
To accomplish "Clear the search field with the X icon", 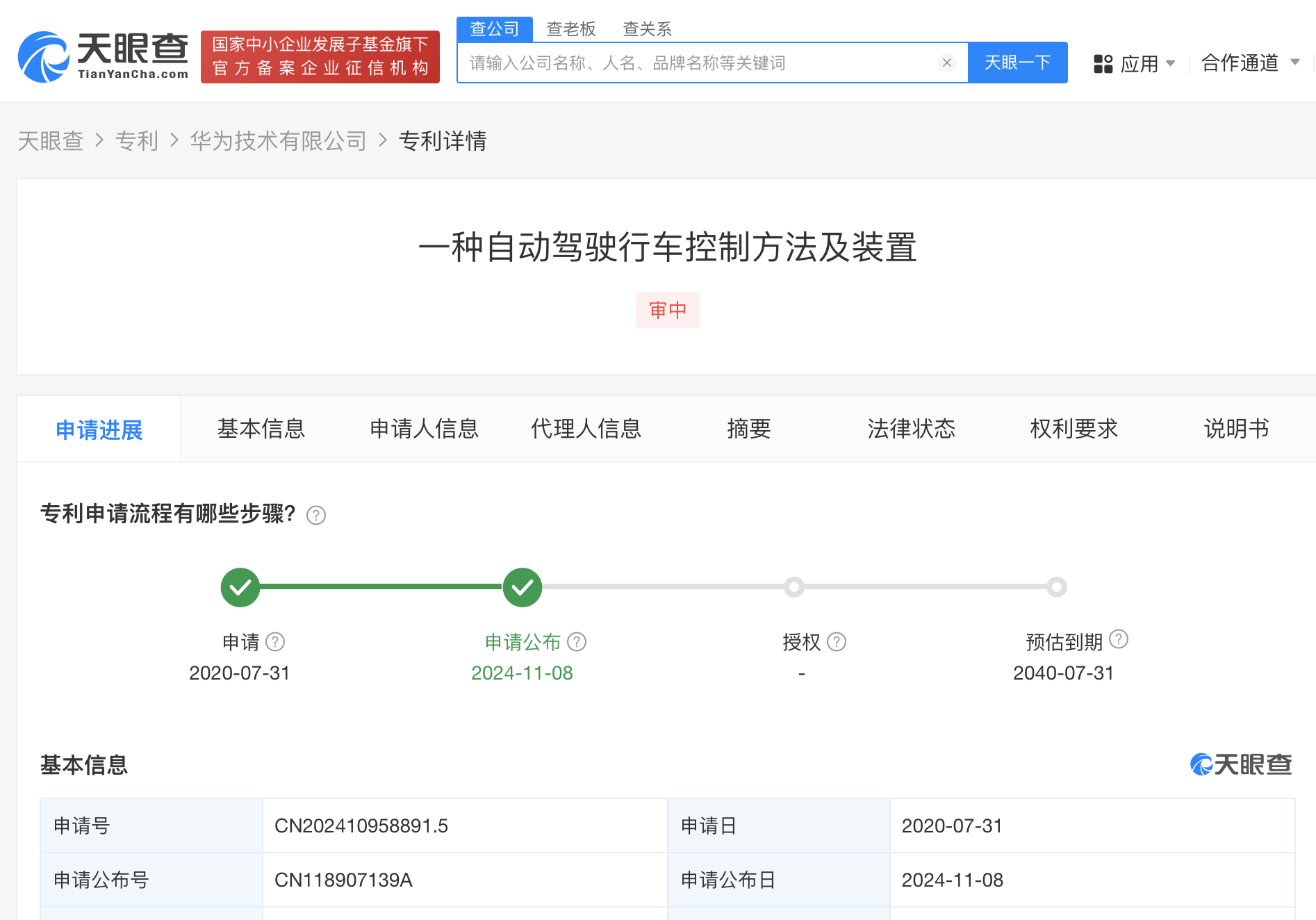I will click(x=946, y=63).
